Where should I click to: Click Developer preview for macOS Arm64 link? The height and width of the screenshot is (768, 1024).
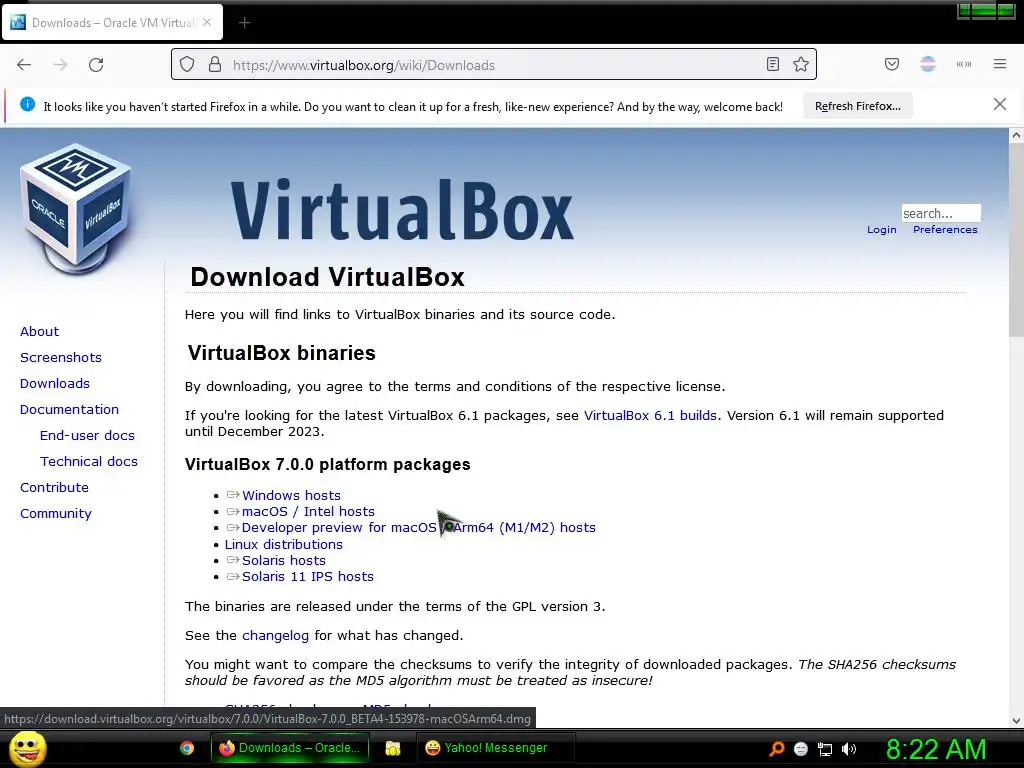point(419,528)
